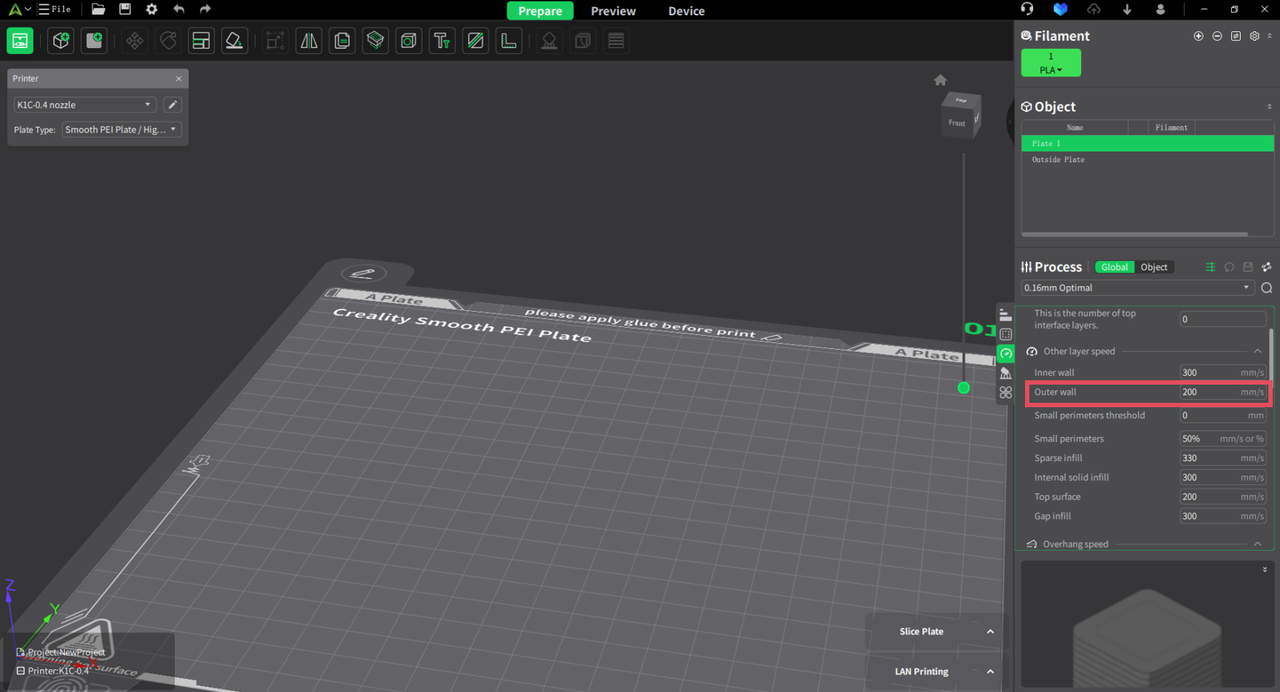The height and width of the screenshot is (692, 1280).
Task: Open the blue cube model library icon
Action: point(1061,9)
